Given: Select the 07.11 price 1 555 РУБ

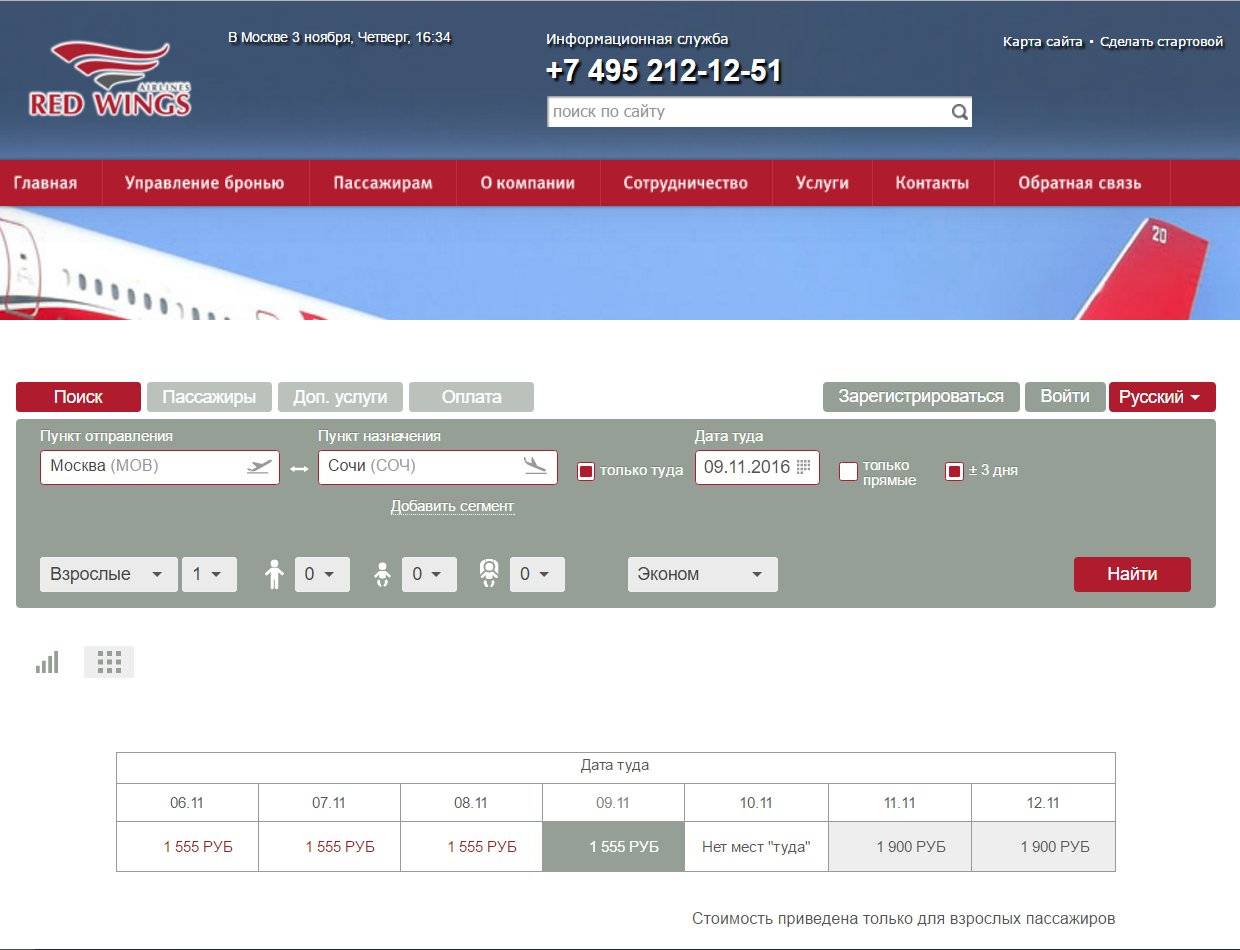Looking at the screenshot, I should click(329, 847).
